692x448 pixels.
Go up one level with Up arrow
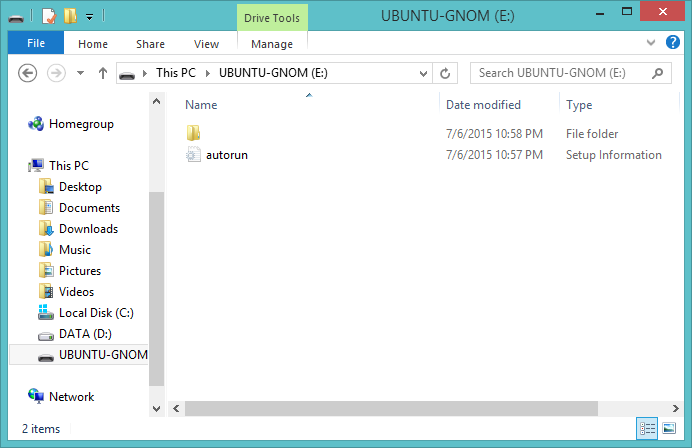click(x=103, y=73)
